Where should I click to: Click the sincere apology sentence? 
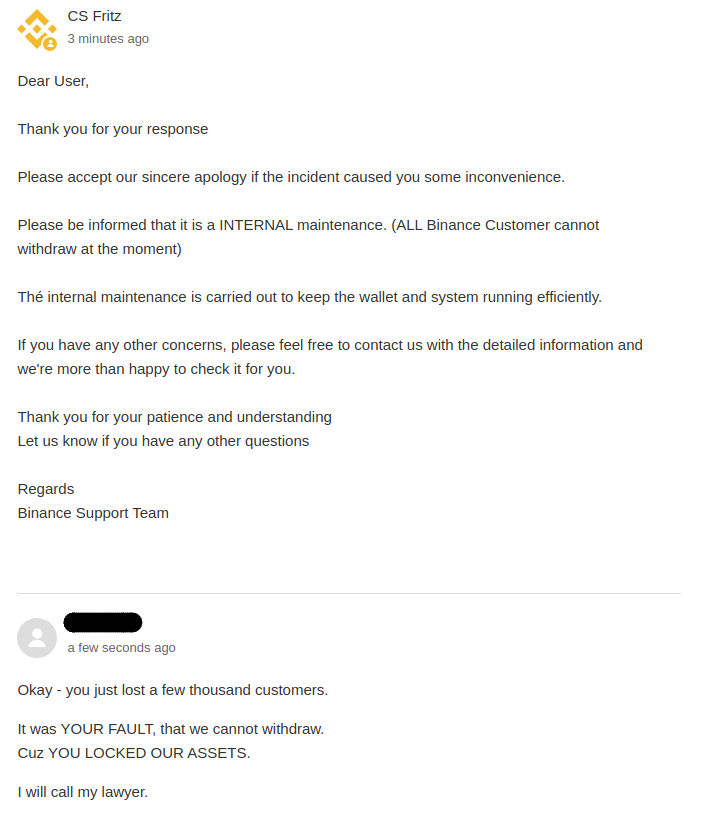[291, 177]
